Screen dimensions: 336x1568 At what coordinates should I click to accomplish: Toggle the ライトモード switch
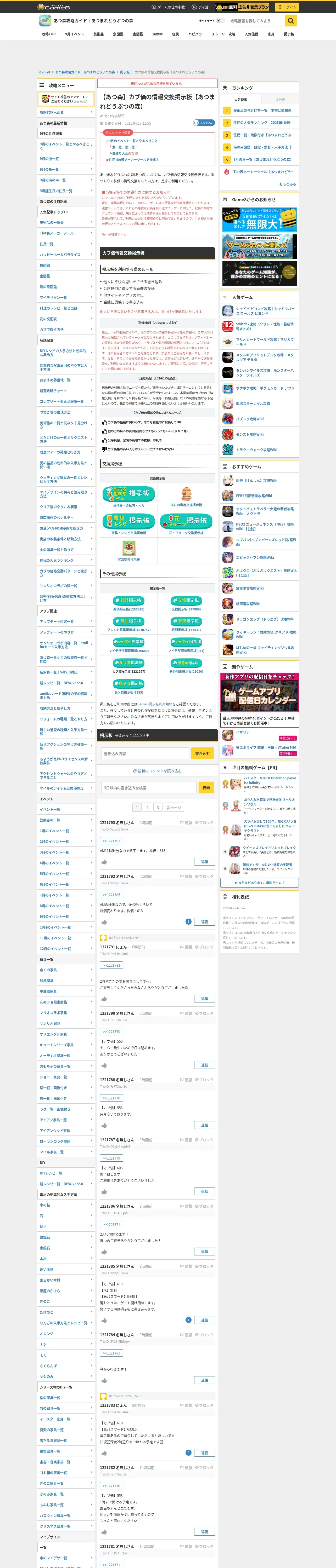coord(220,21)
